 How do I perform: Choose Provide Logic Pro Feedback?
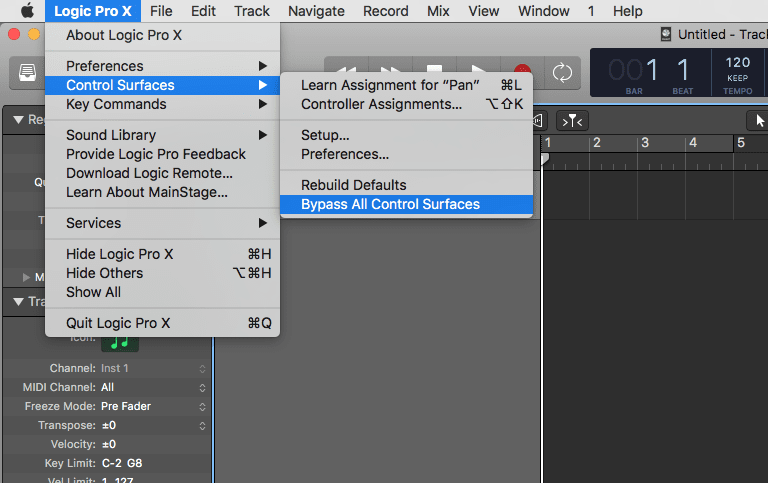pyautogui.click(x=162, y=154)
